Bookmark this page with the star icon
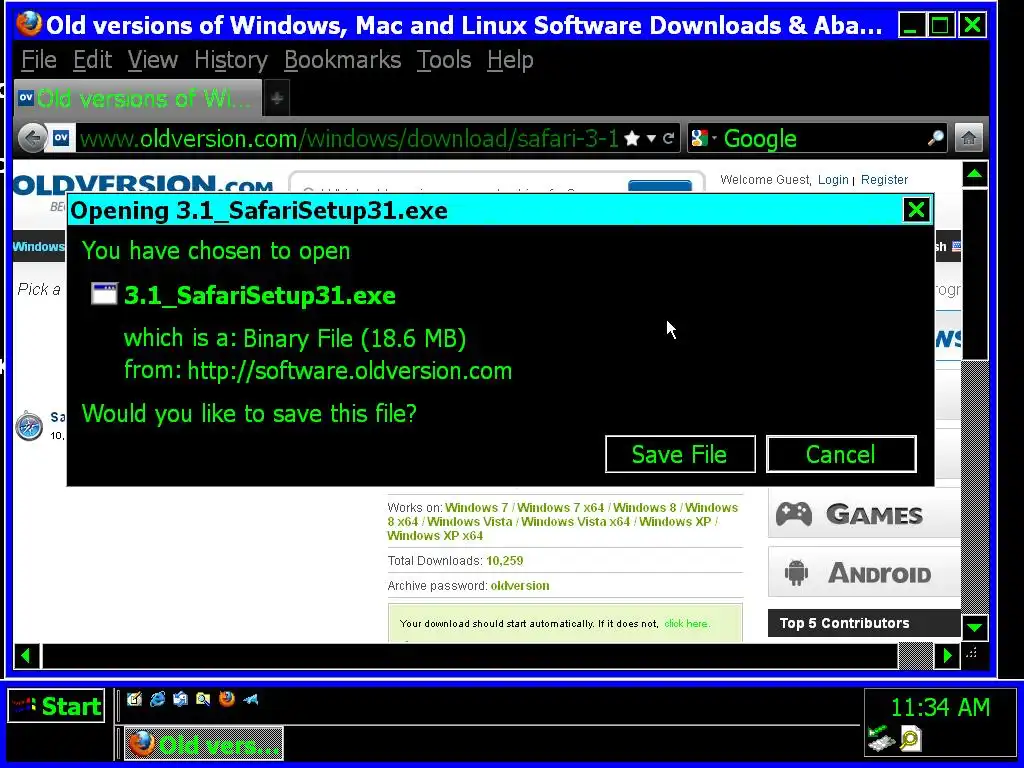The image size is (1024, 768). click(x=632, y=138)
